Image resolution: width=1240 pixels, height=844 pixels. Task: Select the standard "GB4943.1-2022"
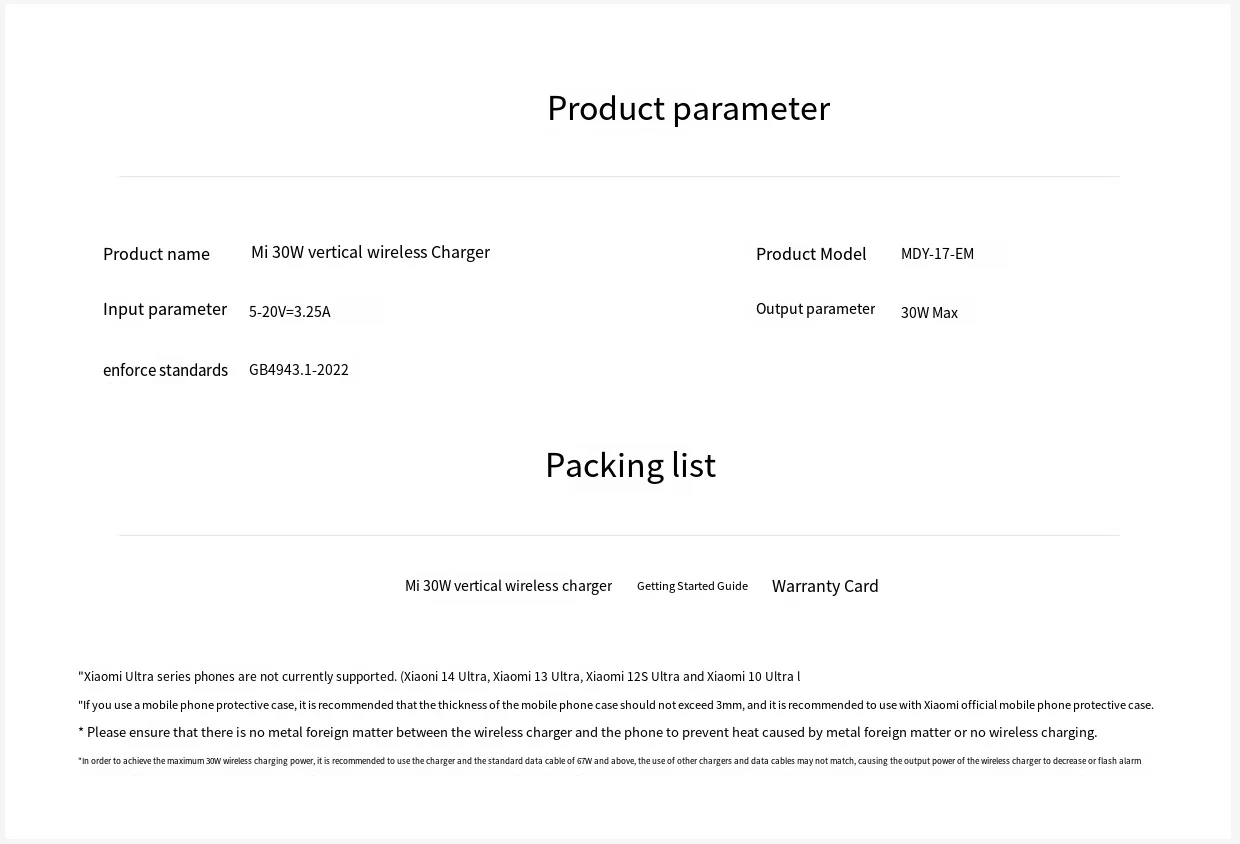coord(299,370)
